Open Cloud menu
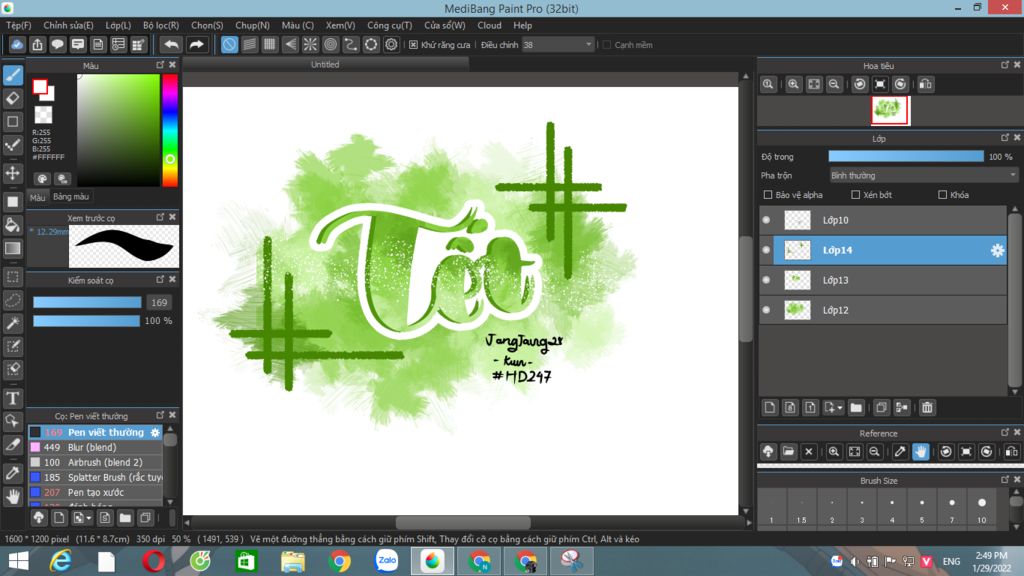The height and width of the screenshot is (576, 1024). [489, 25]
